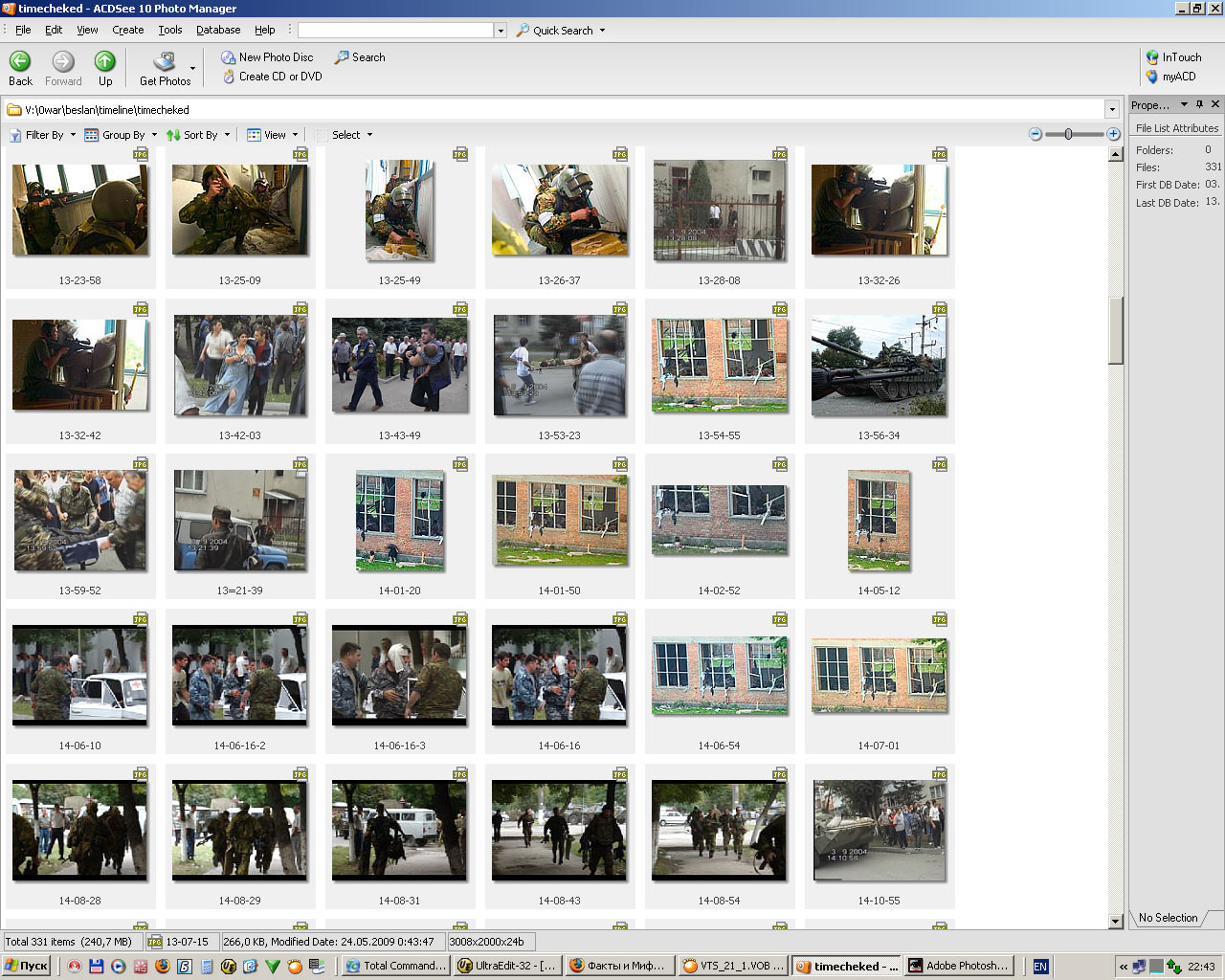Click the No Selection tab

1168,918
